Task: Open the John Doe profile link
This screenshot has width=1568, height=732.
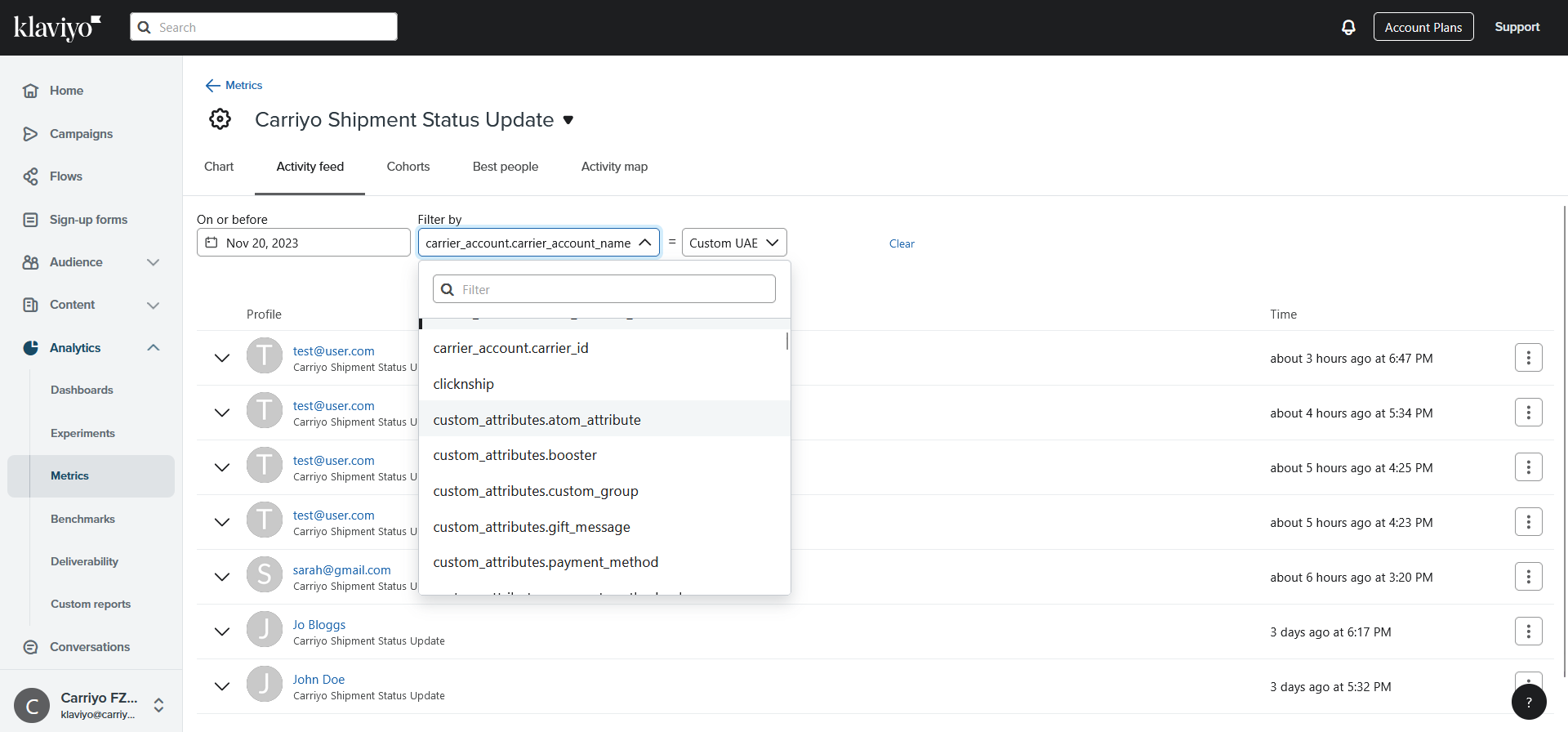Action: [x=318, y=679]
